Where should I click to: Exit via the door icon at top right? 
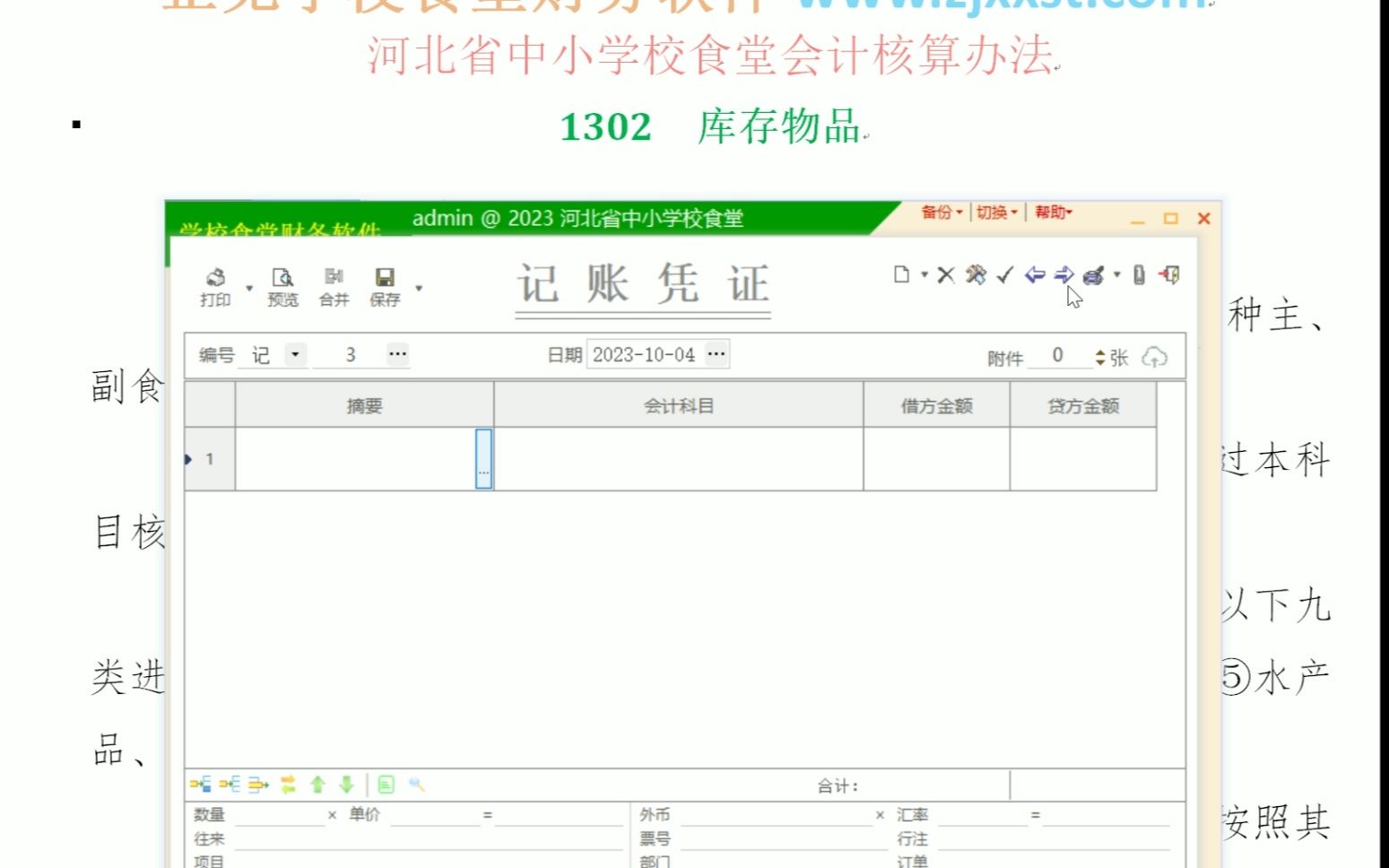click(x=1170, y=275)
